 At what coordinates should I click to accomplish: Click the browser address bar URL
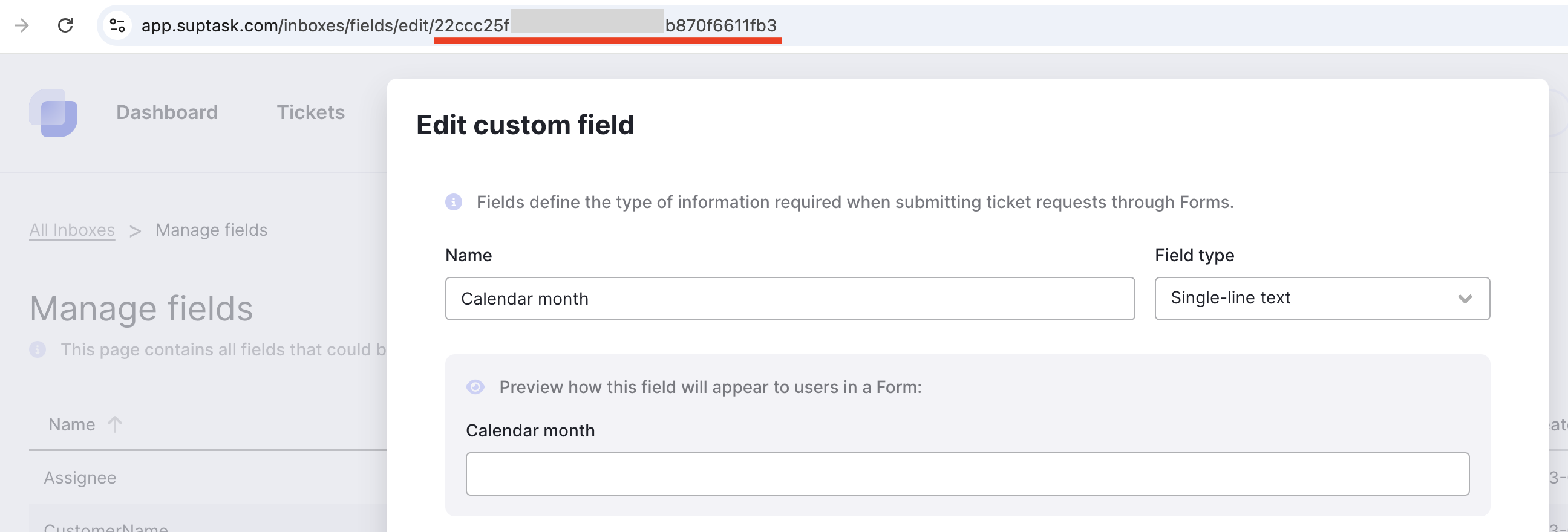tap(459, 25)
